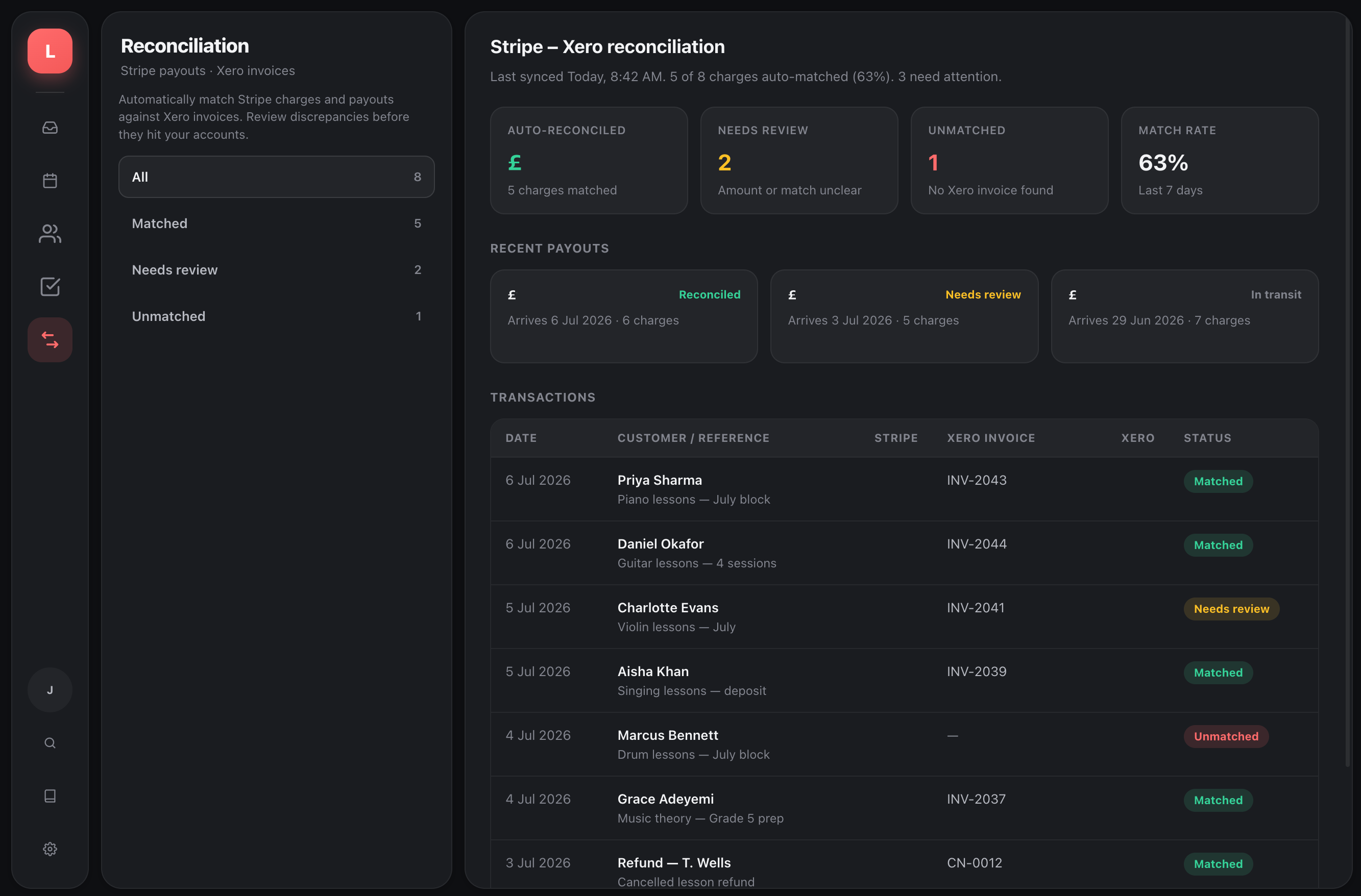Select the reconciliation arrows icon
The image size is (1361, 896).
(50, 339)
